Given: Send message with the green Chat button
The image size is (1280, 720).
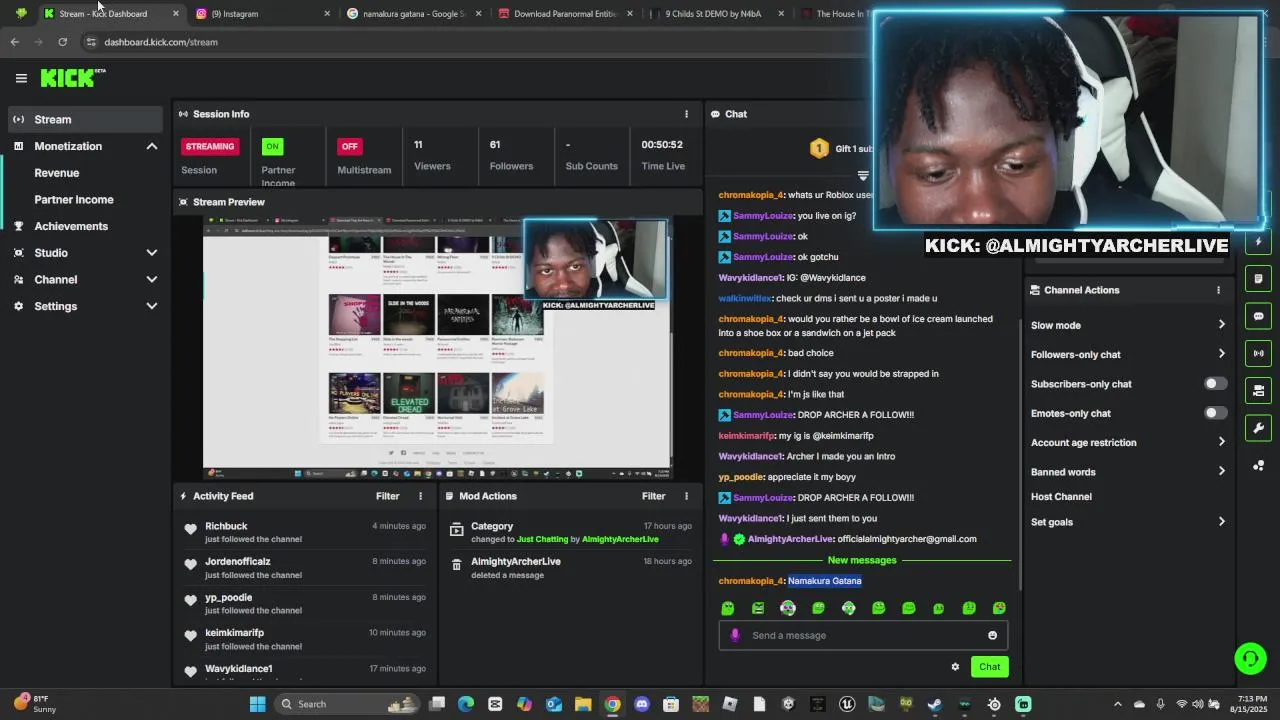Looking at the screenshot, I should pos(989,667).
